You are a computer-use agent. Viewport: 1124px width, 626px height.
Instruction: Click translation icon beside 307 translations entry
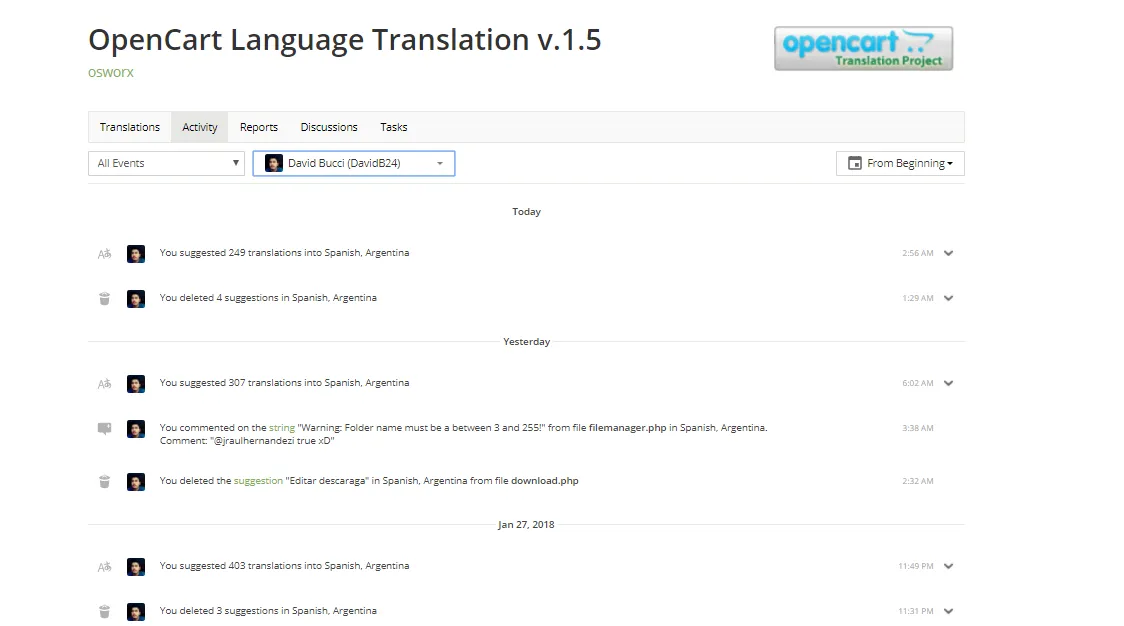[x=105, y=384]
